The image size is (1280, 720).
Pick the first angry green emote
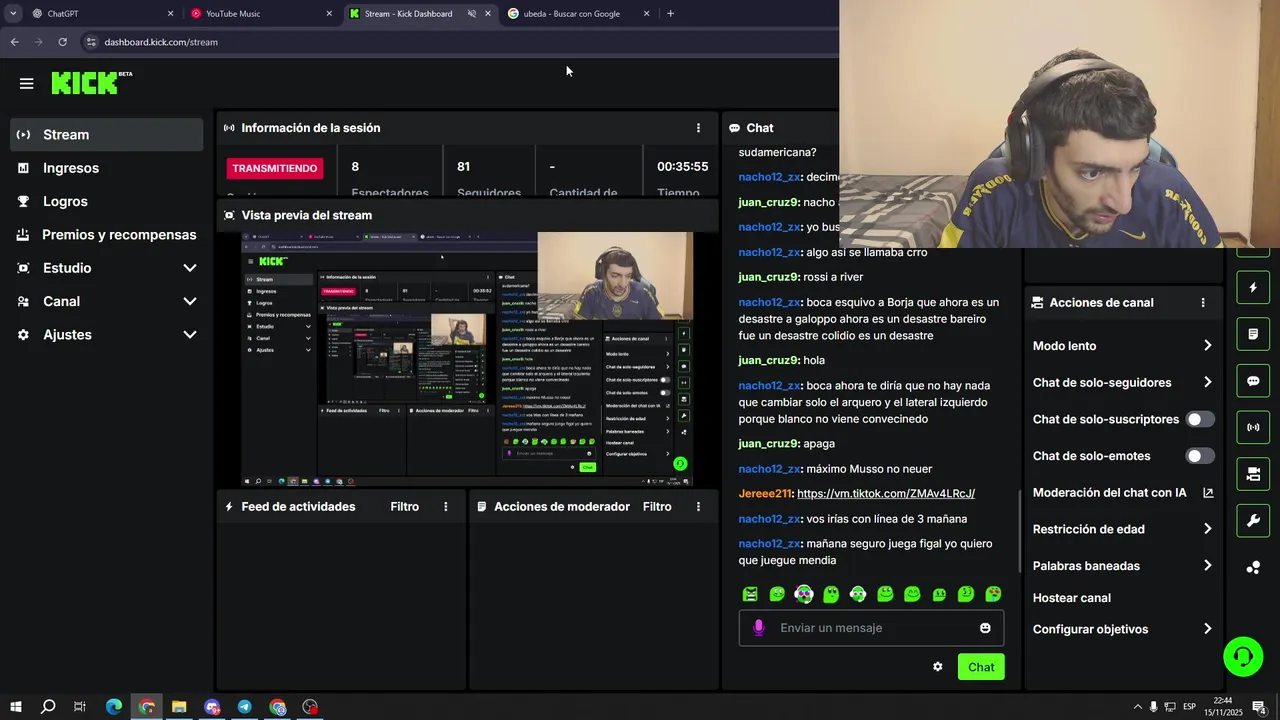pyautogui.click(x=750, y=594)
